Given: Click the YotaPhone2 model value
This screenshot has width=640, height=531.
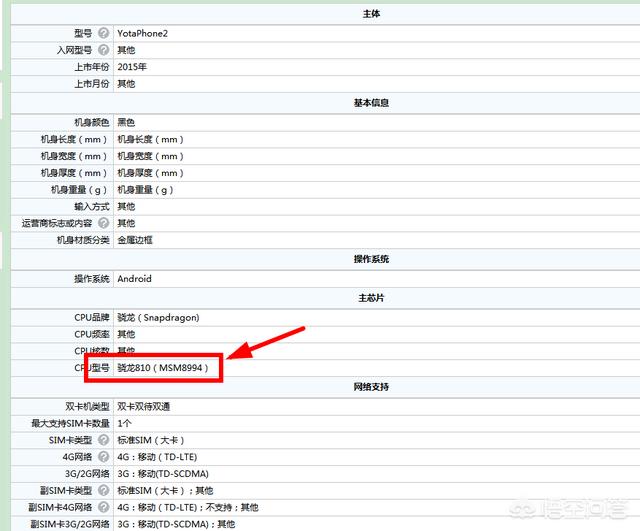Looking at the screenshot, I should click(142, 33).
